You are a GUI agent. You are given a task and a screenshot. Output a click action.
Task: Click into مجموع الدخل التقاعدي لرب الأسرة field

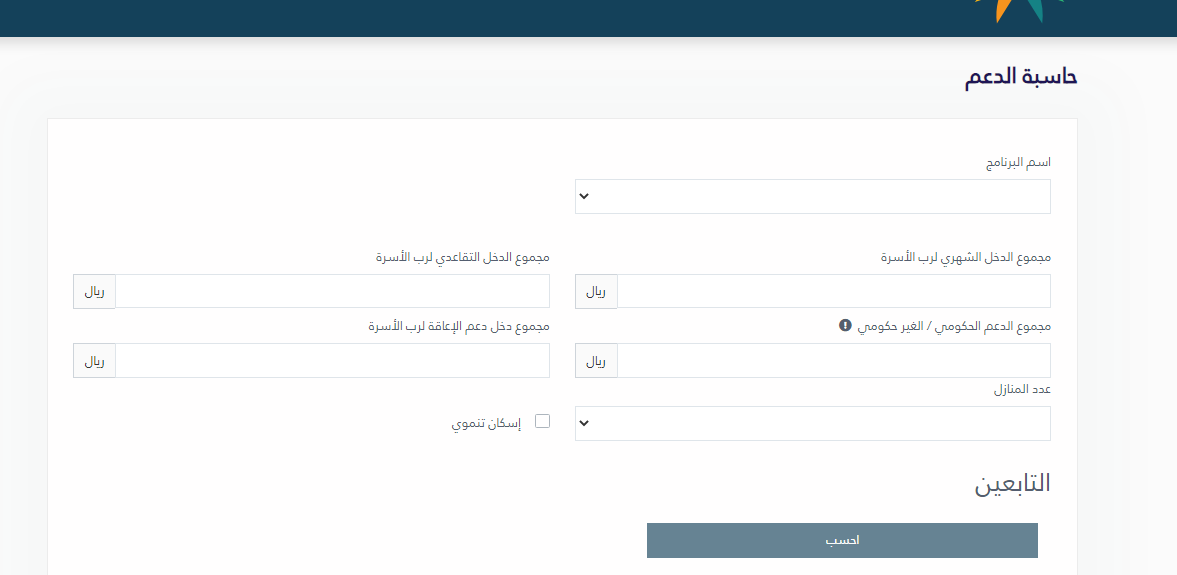click(332, 292)
